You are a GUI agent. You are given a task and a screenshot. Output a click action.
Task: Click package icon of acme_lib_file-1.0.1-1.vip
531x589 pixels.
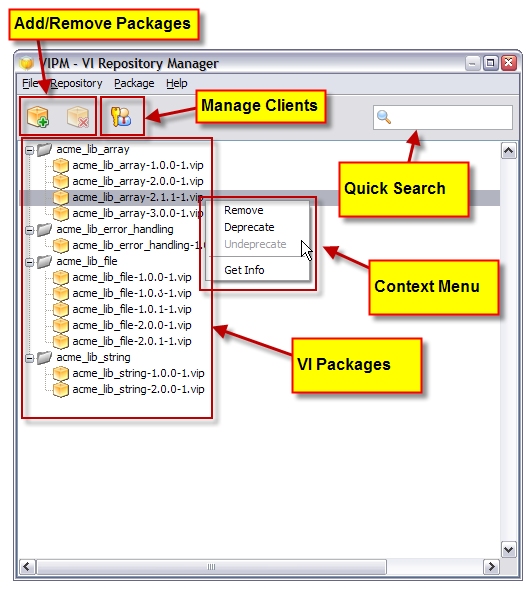pos(60,310)
